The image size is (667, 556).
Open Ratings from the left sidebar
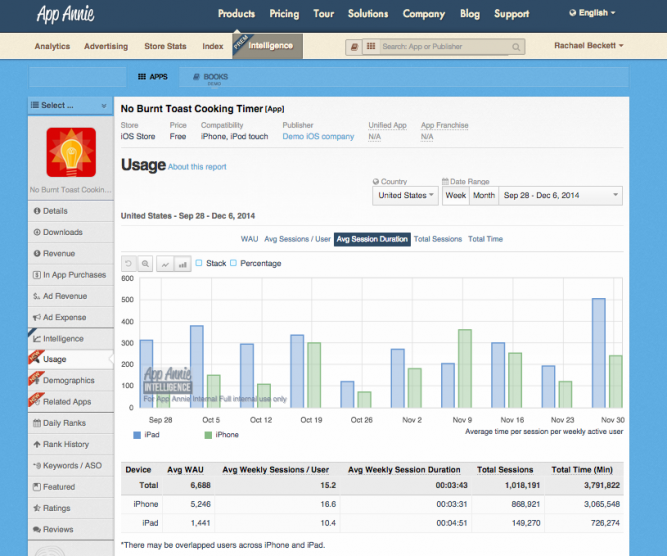coord(56,508)
